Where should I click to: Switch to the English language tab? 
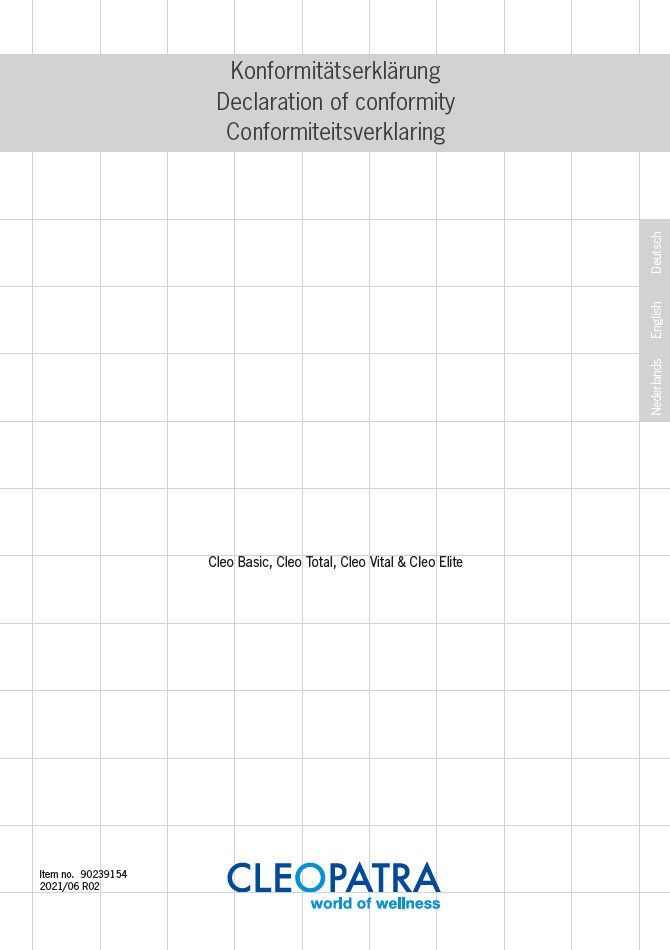click(656, 320)
